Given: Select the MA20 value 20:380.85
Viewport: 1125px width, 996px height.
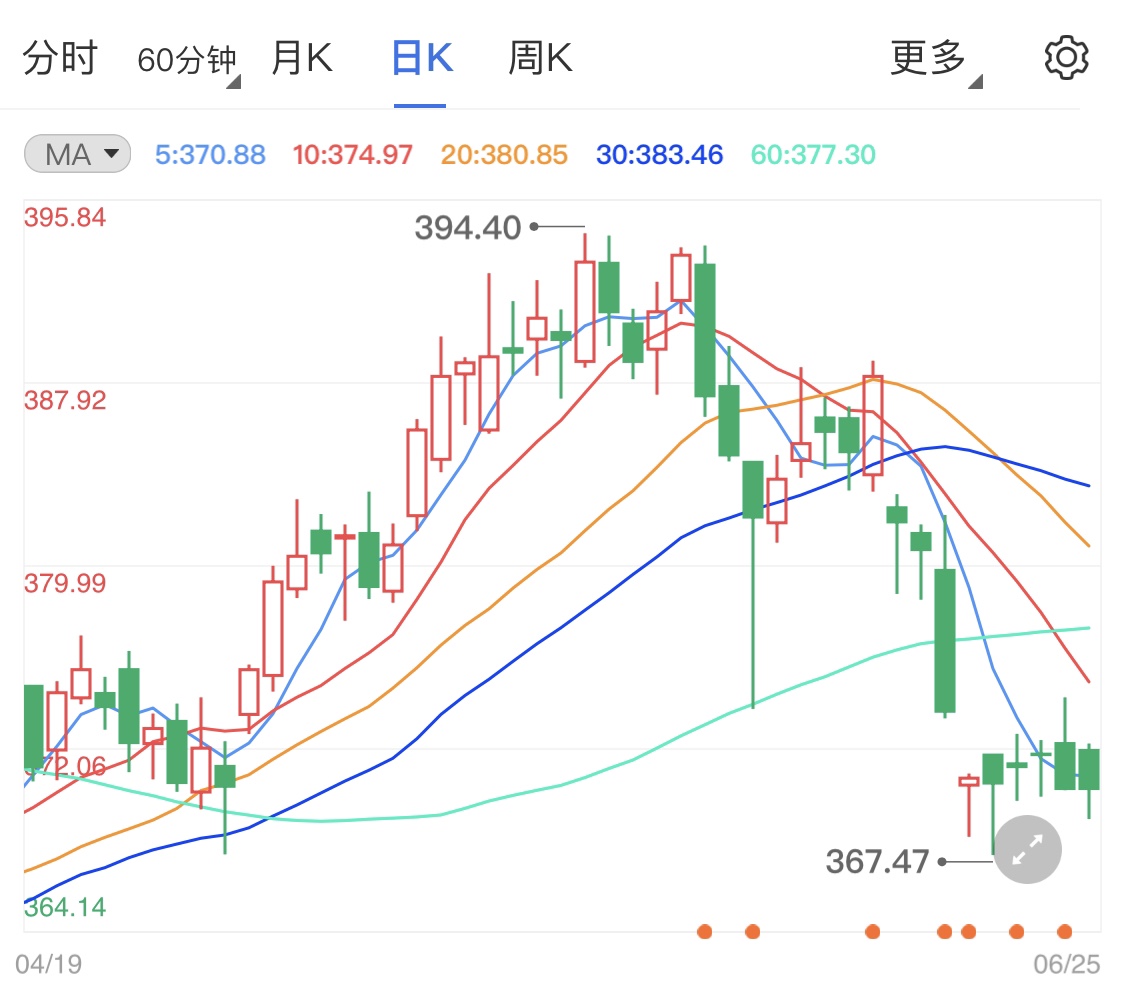Looking at the screenshot, I should point(504,155).
